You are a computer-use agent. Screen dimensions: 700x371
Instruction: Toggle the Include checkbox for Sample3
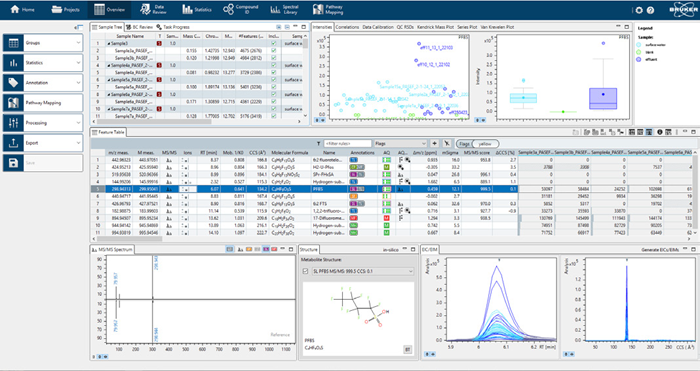pyautogui.click(x=274, y=43)
